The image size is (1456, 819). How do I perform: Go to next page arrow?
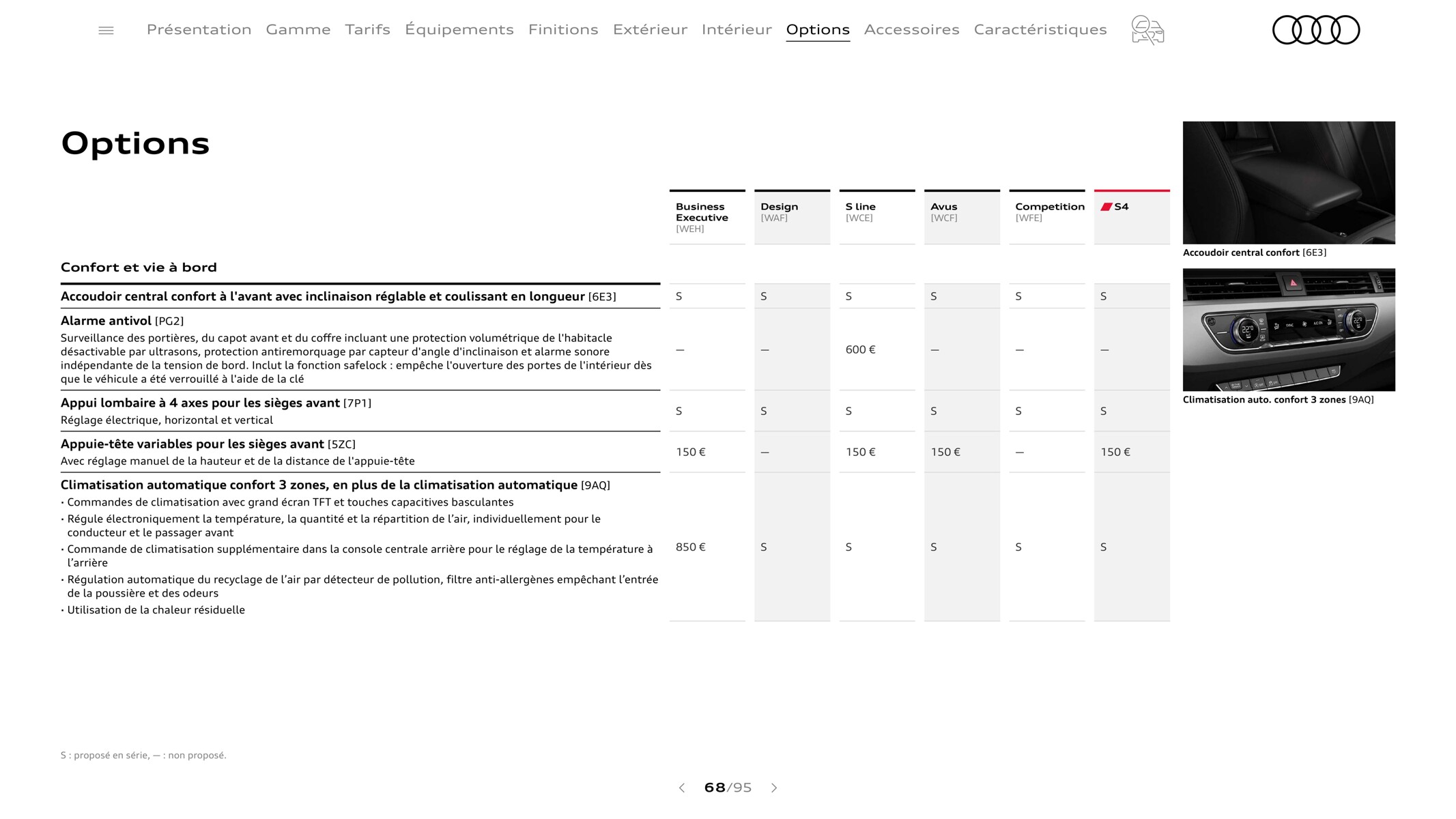[x=774, y=788]
